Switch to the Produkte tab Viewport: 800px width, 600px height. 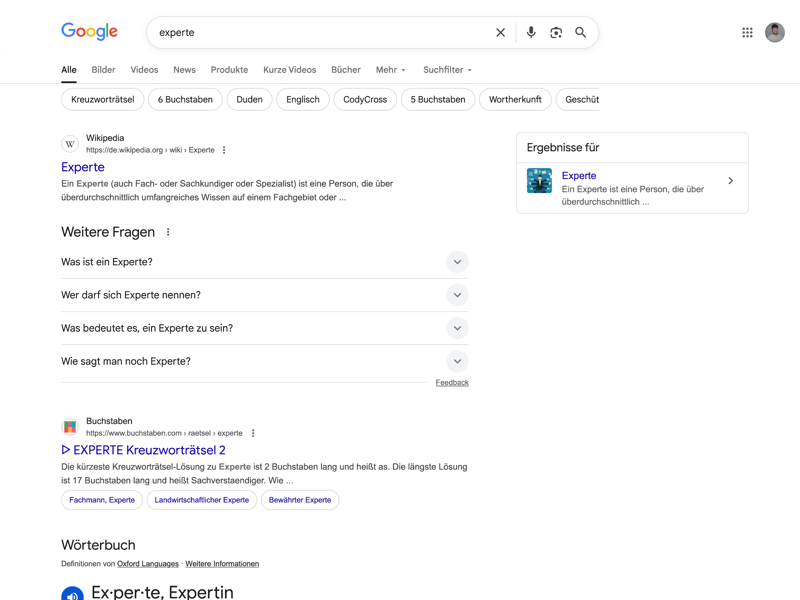coord(229,70)
